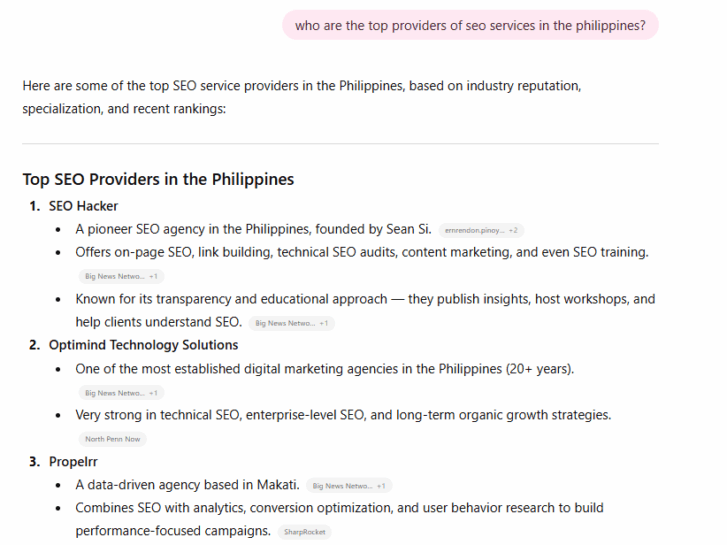Click the line 'One of the most established digital marketing agencies'
The height and width of the screenshot is (545, 727).
tap(325, 369)
